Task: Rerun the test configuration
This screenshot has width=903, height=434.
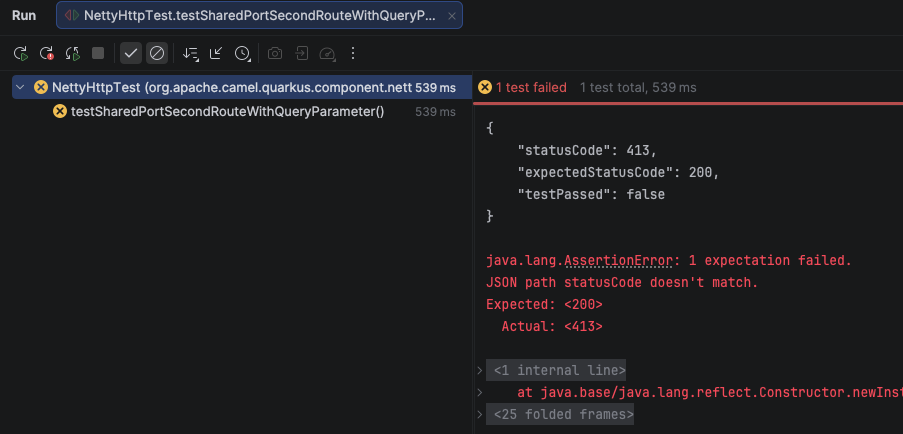Action: coord(20,53)
